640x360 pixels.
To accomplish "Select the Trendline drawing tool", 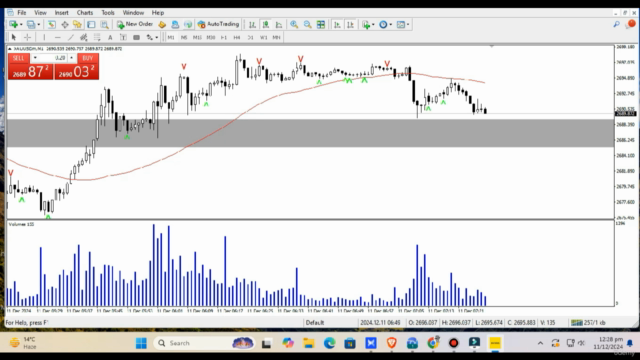I will click(71, 37).
